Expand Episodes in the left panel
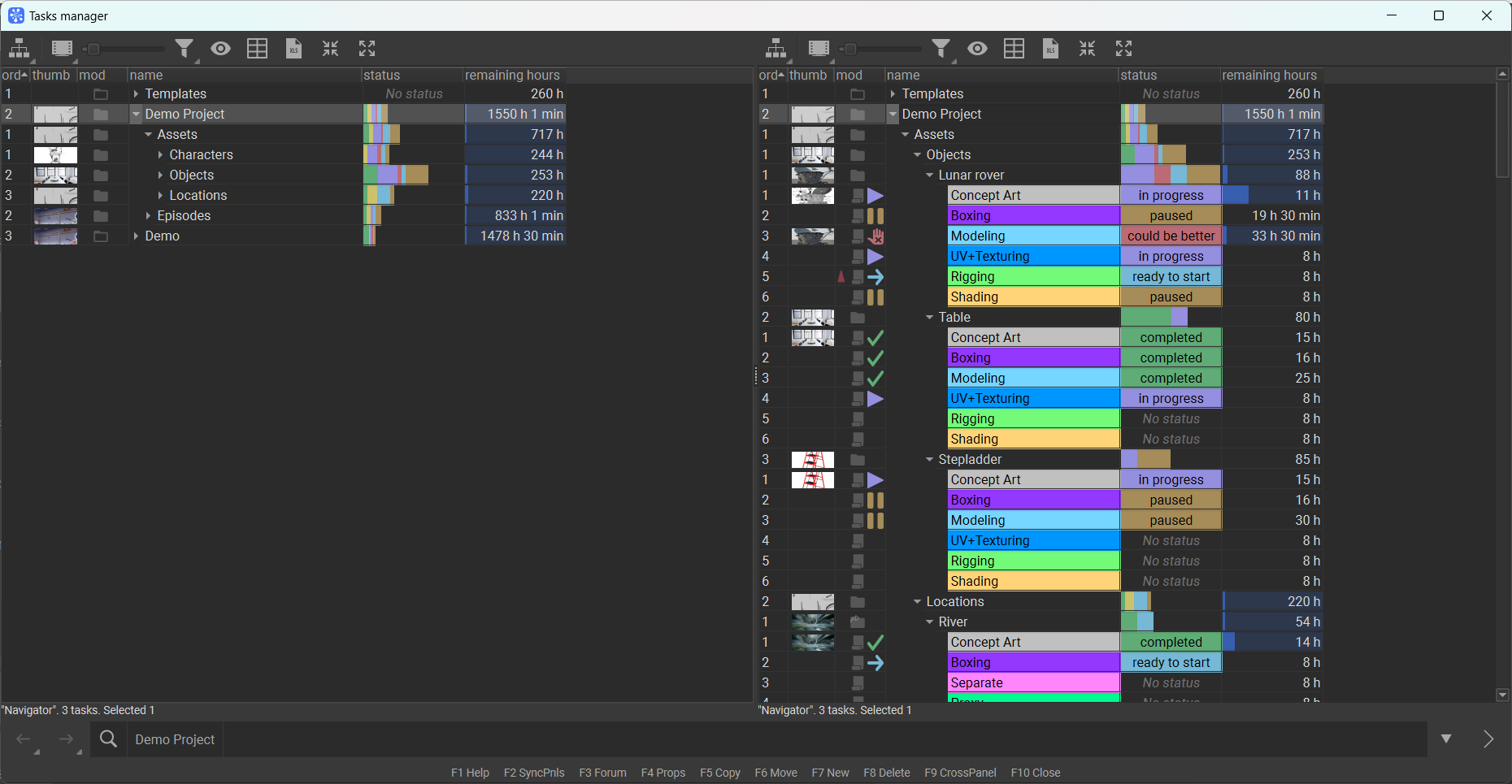Viewport: 1512px width, 784px height. click(x=148, y=216)
